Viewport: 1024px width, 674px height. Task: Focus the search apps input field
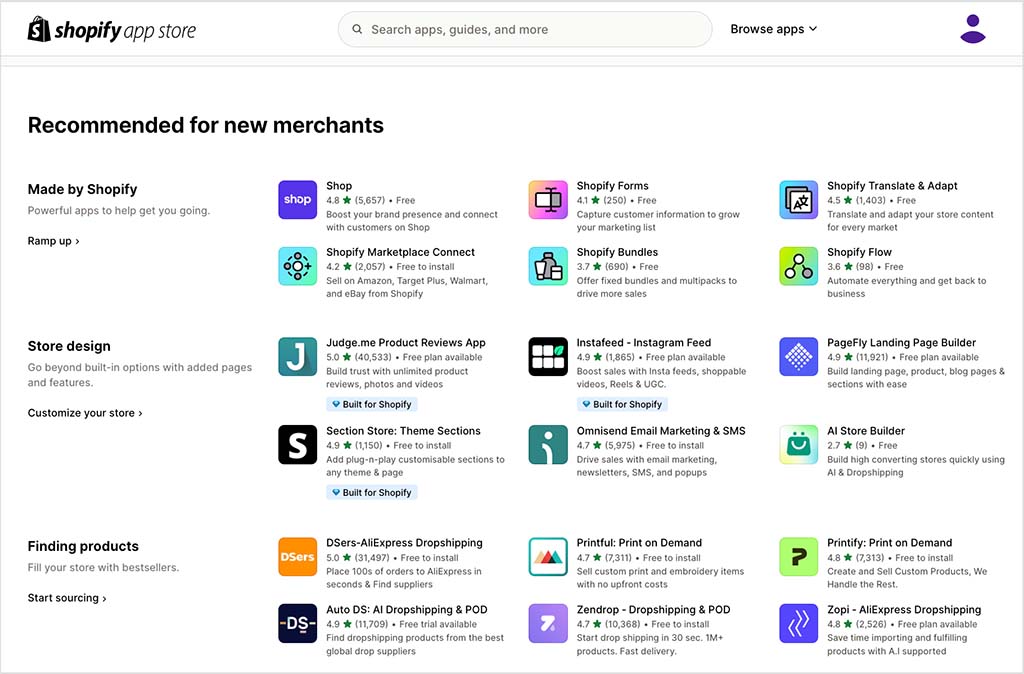point(525,29)
